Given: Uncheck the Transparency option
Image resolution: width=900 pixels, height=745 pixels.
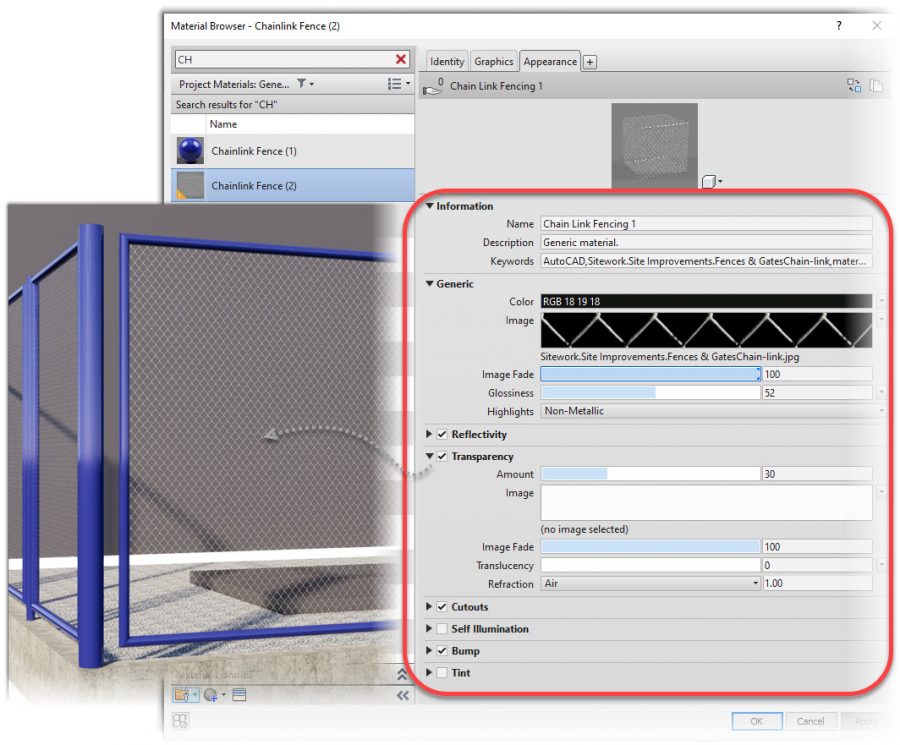Looking at the screenshot, I should point(441,456).
